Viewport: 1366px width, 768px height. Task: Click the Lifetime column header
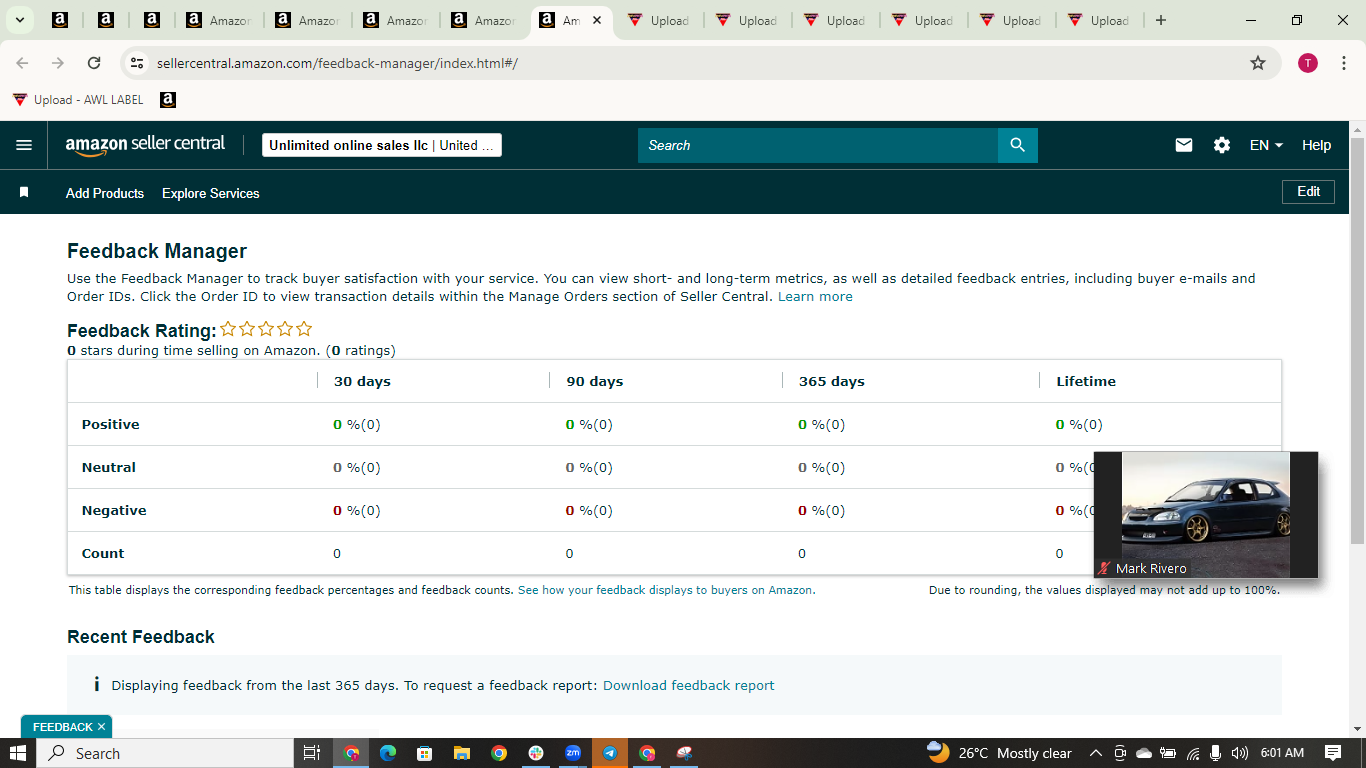(1086, 381)
